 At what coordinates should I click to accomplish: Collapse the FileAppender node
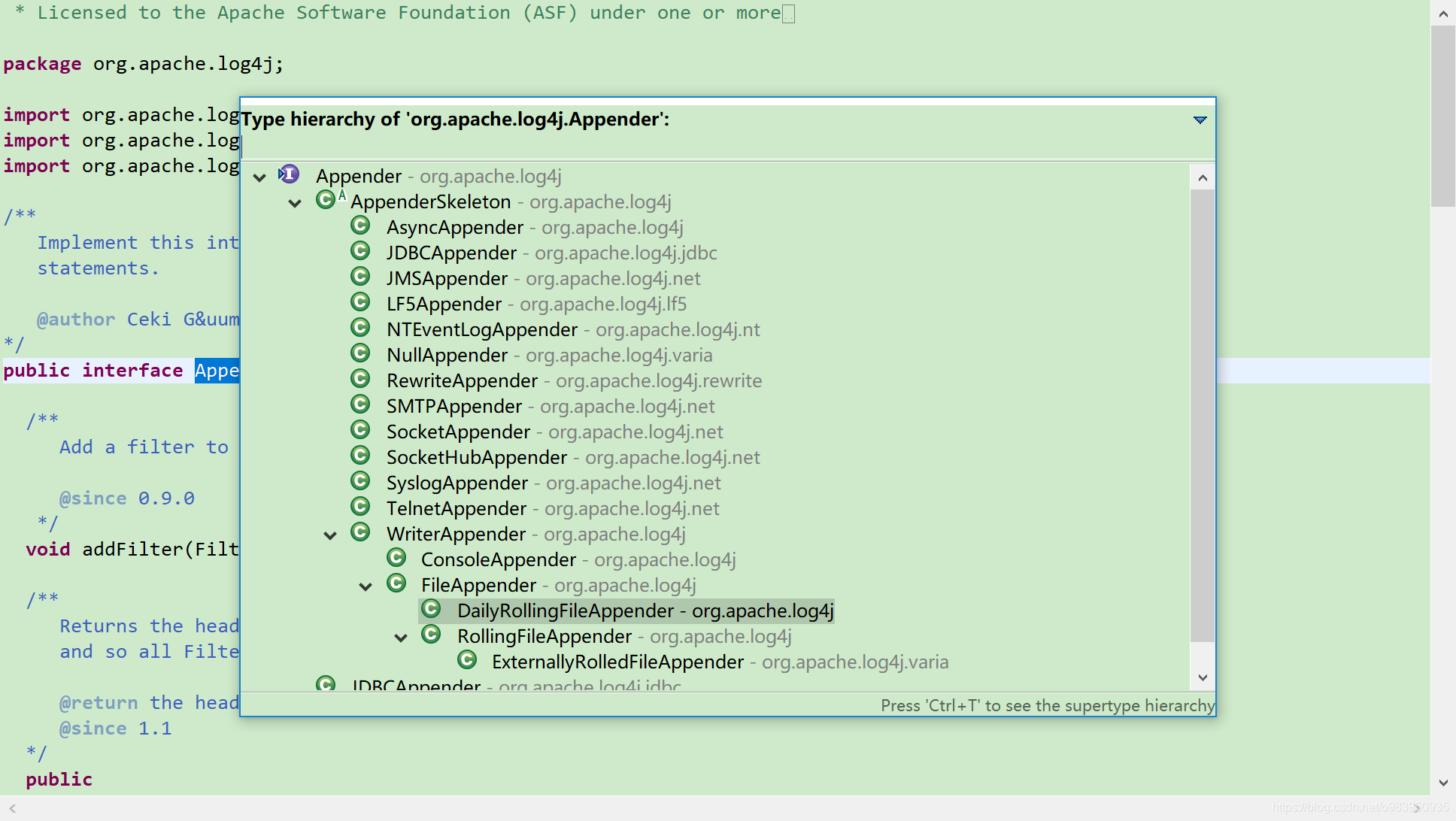coord(366,586)
